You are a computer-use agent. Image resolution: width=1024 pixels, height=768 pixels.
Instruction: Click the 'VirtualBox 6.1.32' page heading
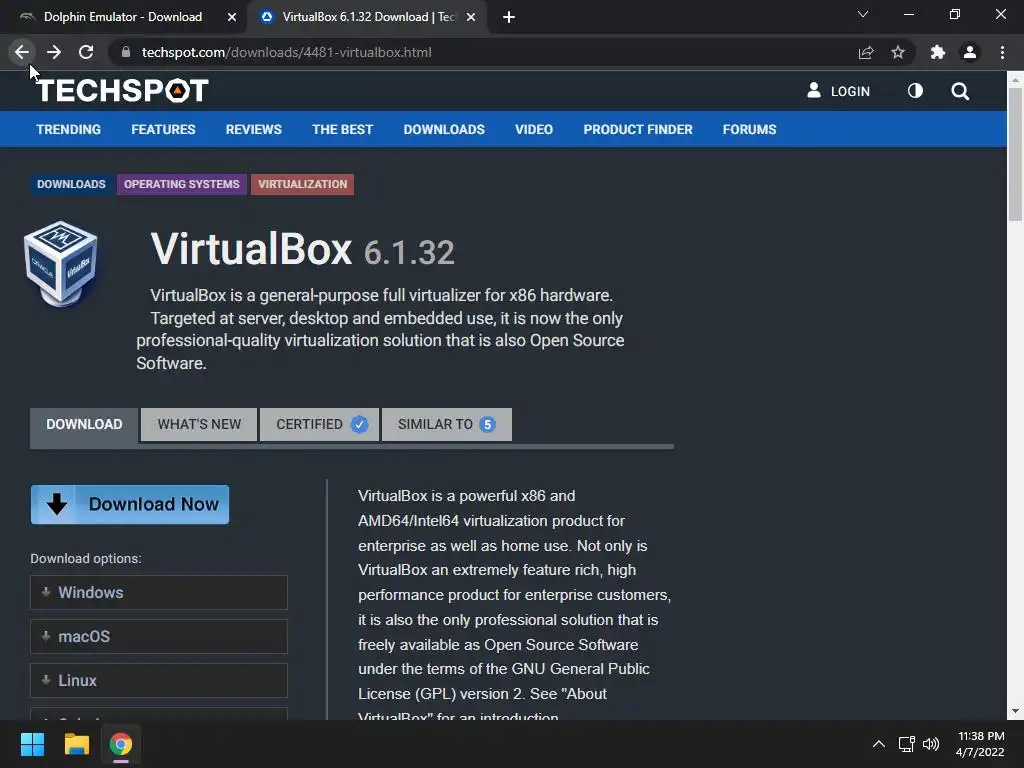302,250
